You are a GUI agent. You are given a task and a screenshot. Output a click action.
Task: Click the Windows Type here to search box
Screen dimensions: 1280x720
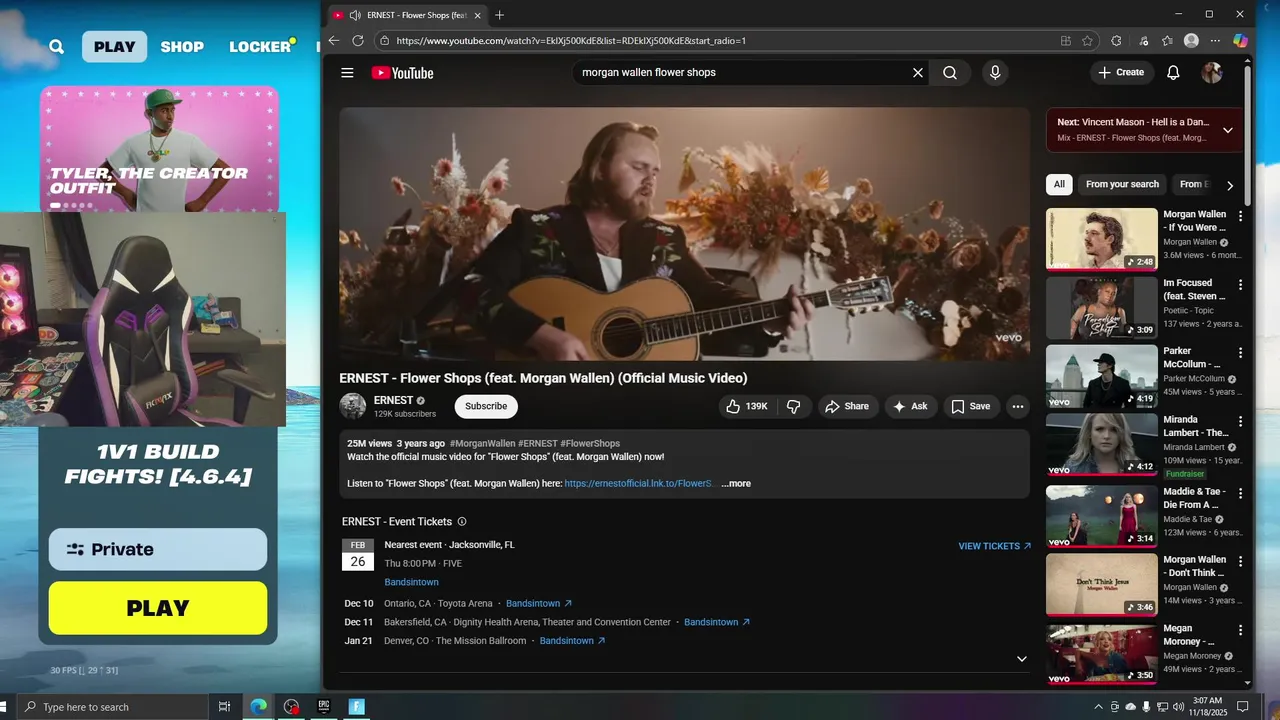point(112,707)
